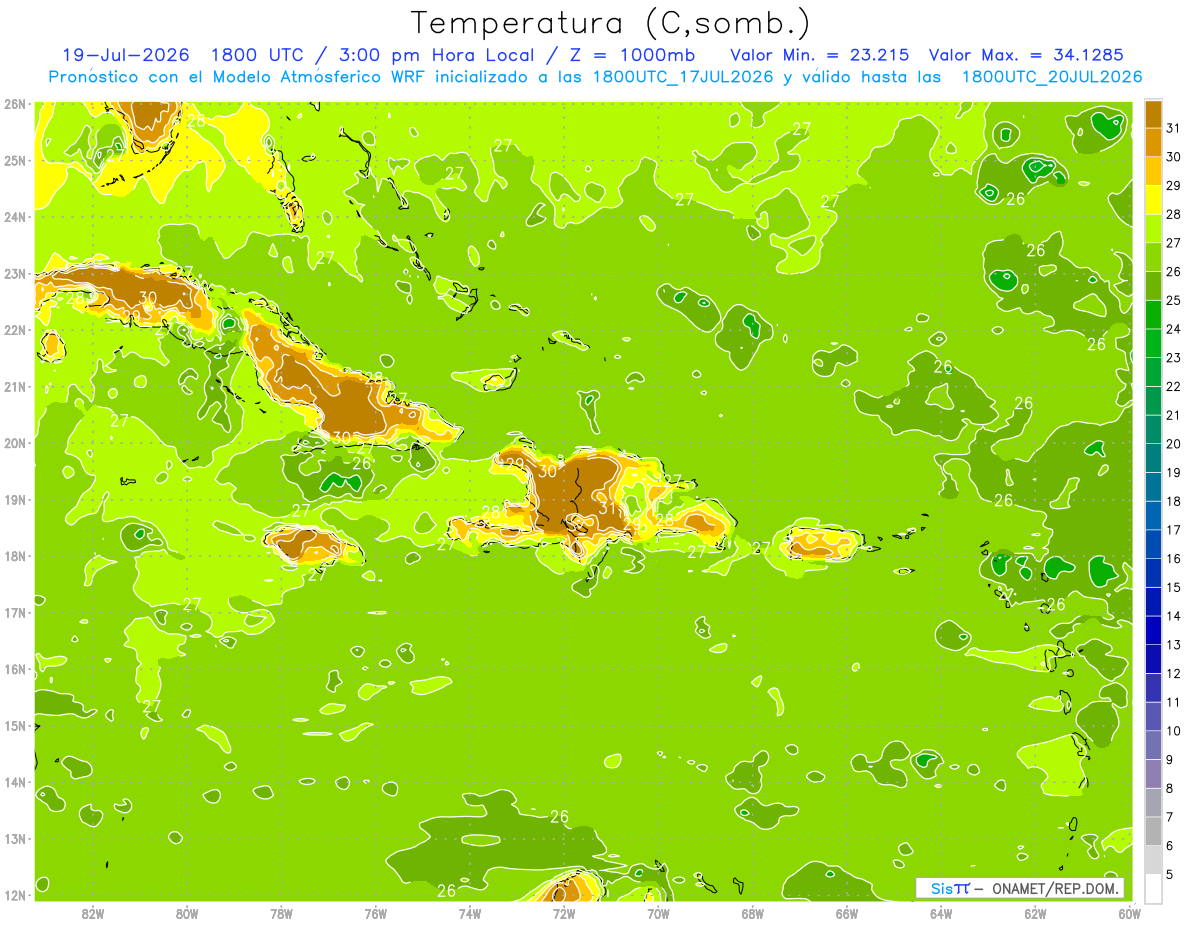Click latitude axis label "16N"
Viewport: 1200px width, 927px height.
[15, 669]
